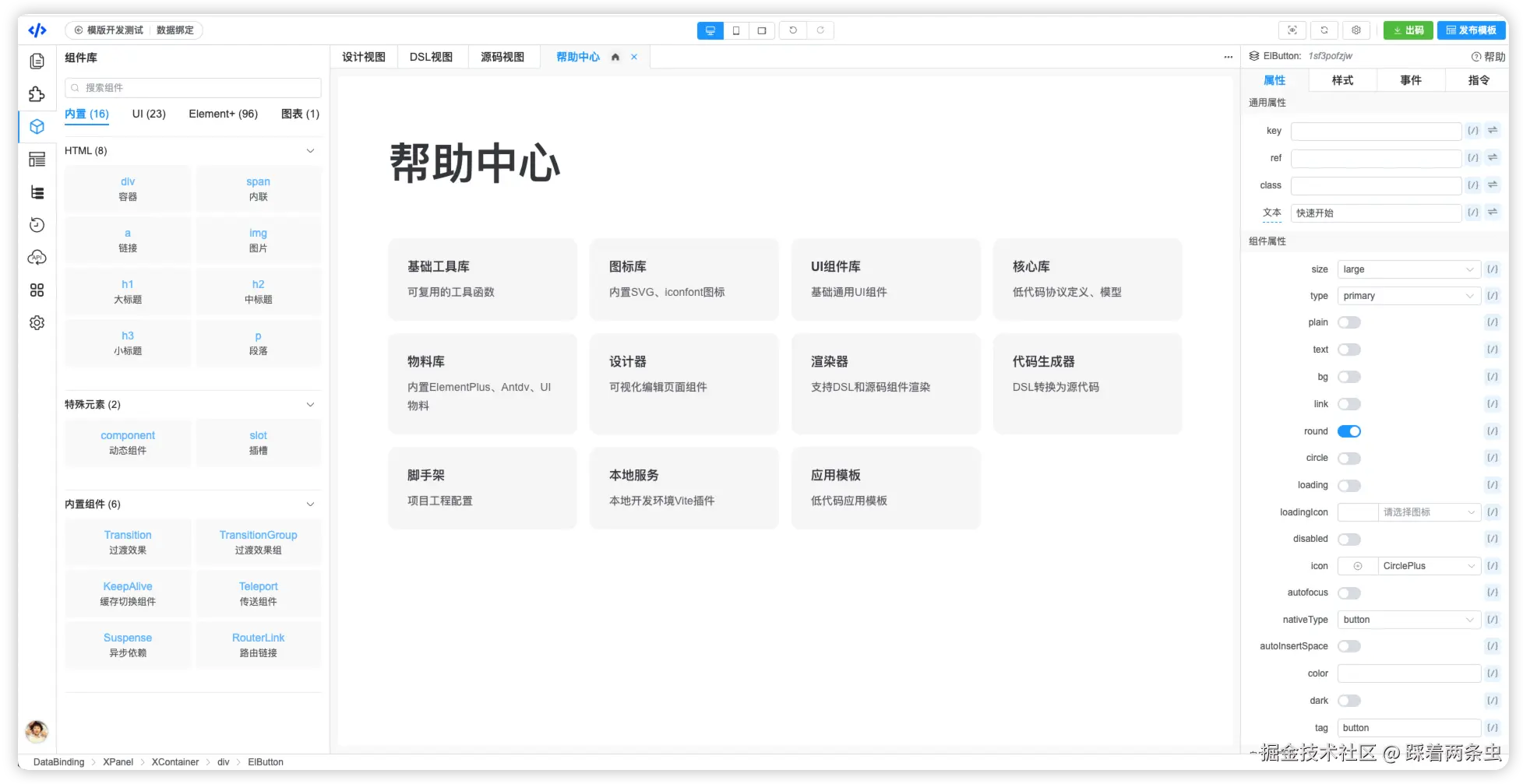This screenshot has height=784, width=1523.
Task: Collapse the 内置组件 (6) section
Action: (x=310, y=505)
